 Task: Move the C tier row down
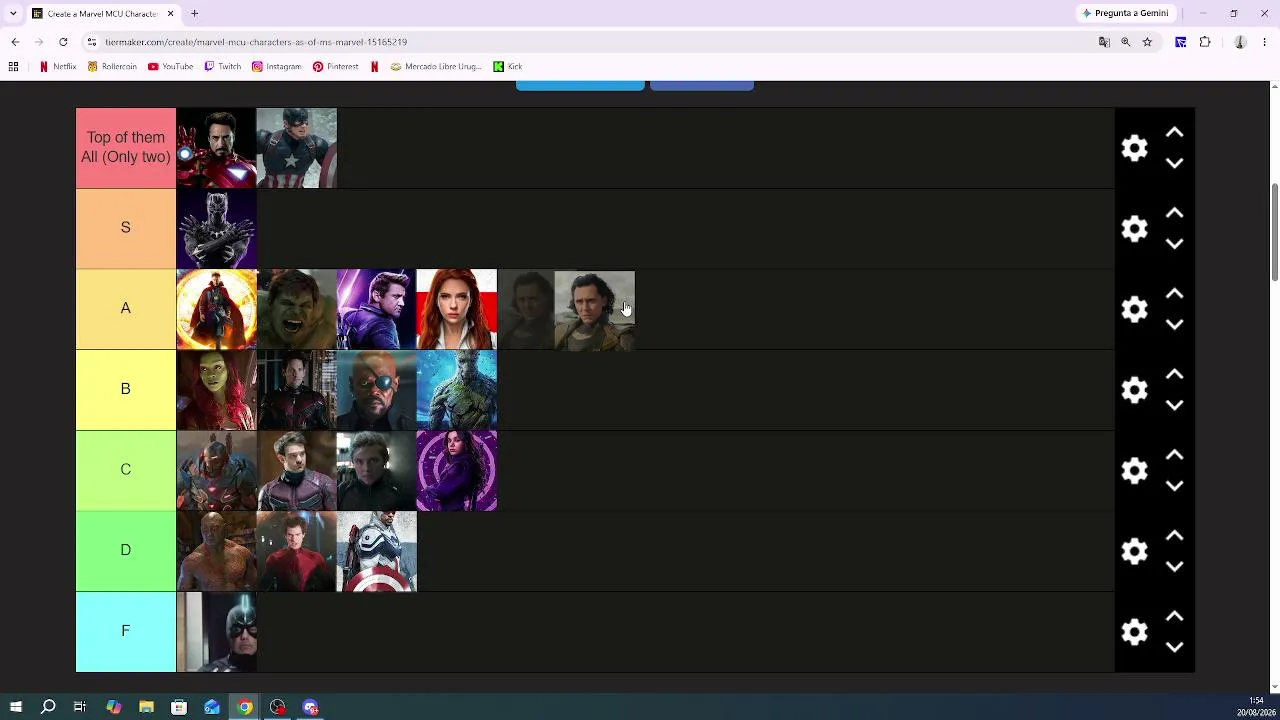(x=1175, y=486)
